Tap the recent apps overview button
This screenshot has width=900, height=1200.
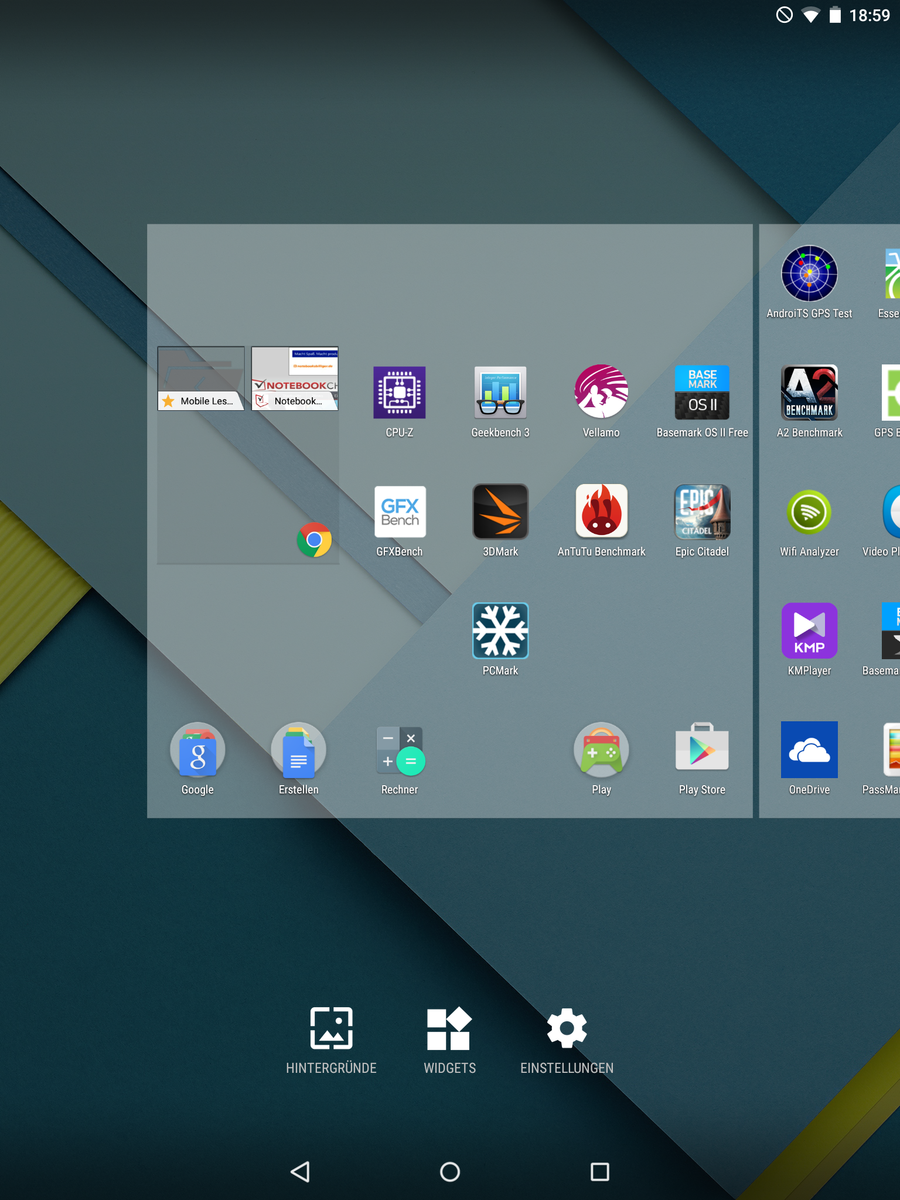600,1171
